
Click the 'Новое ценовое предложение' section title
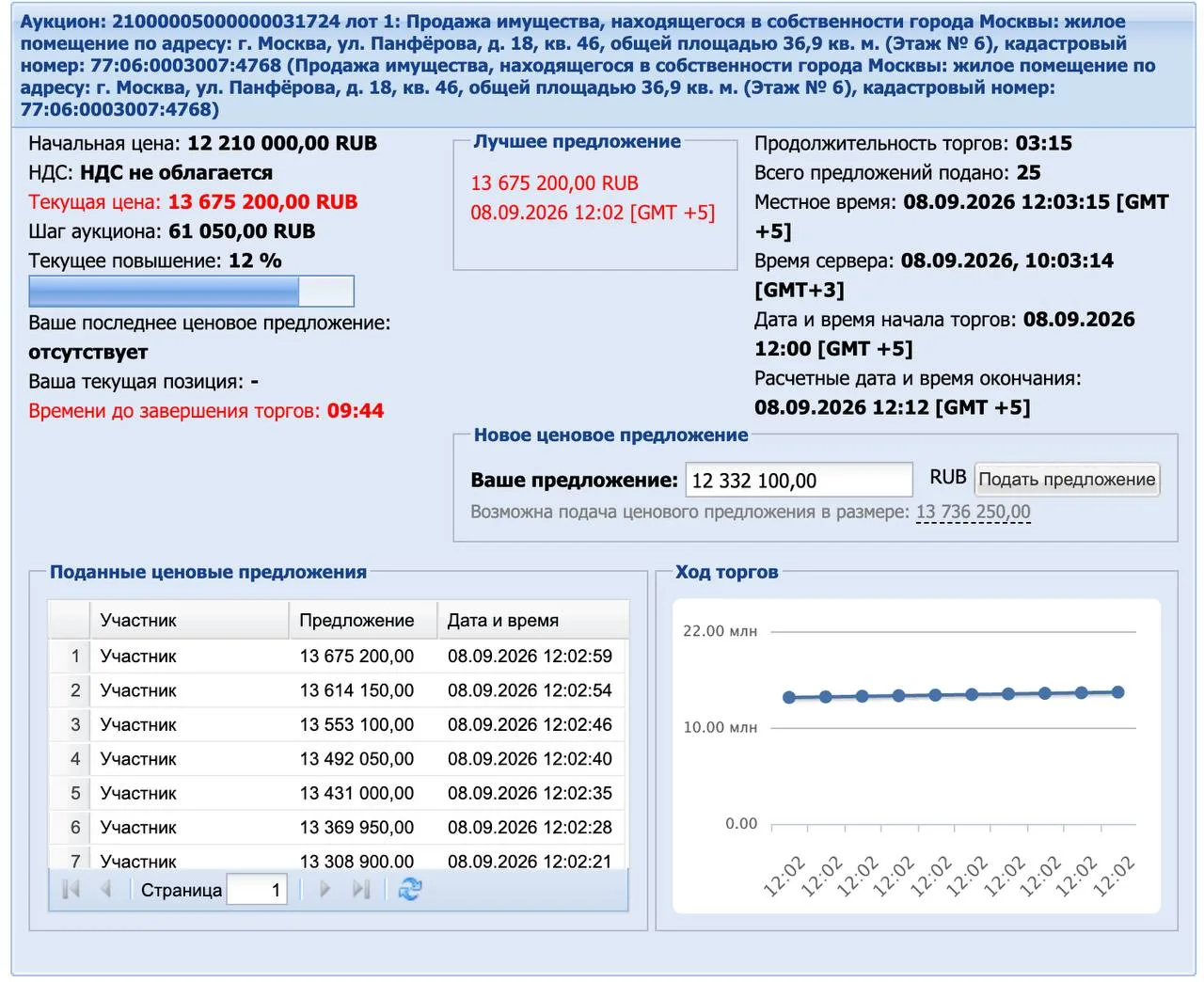pyautogui.click(x=611, y=435)
